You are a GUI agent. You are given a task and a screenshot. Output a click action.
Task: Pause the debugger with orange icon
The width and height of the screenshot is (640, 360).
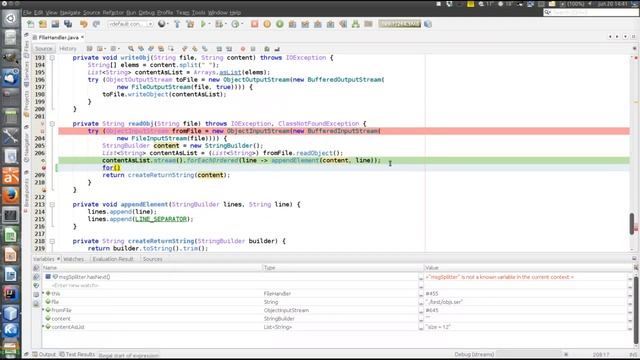pos(267,24)
